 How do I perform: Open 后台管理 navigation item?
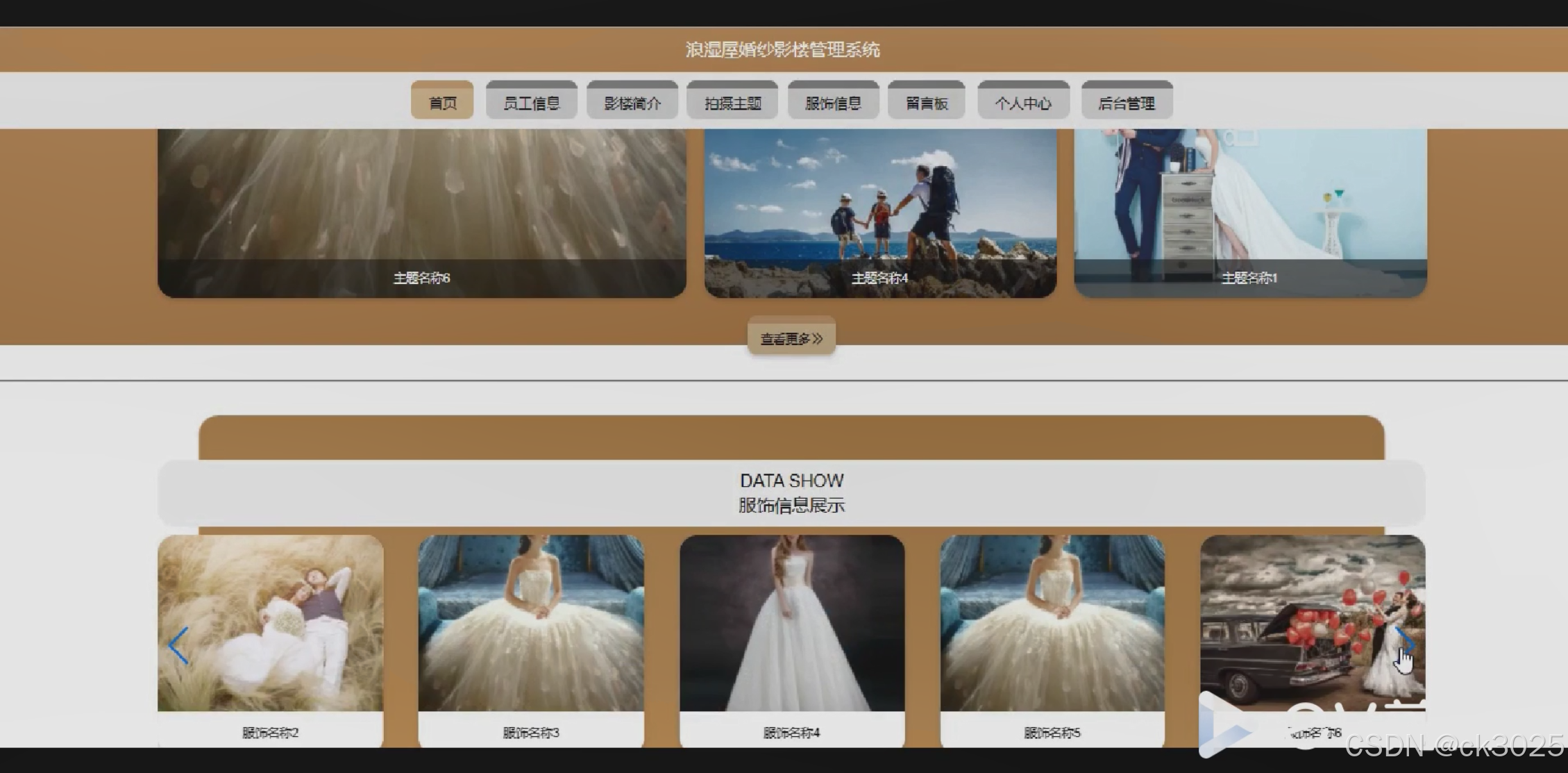coord(1127,102)
